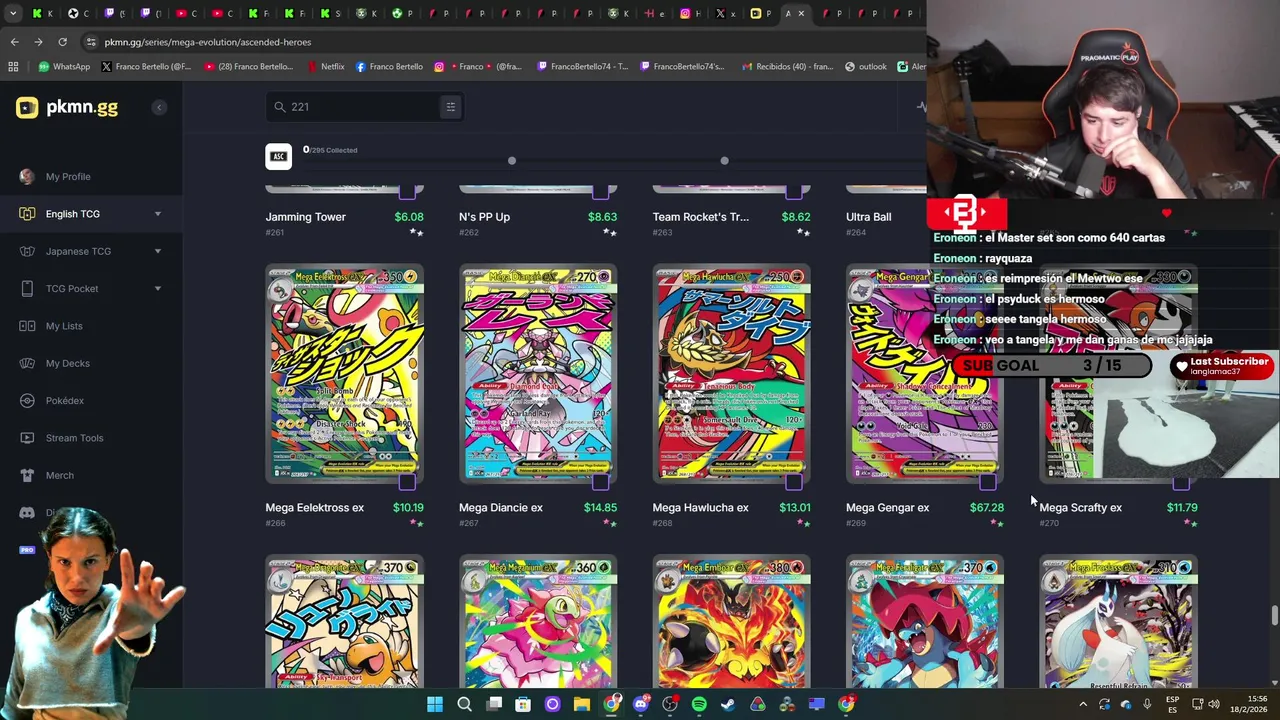Open Steam from the taskbar
1280x720 pixels.
728,705
